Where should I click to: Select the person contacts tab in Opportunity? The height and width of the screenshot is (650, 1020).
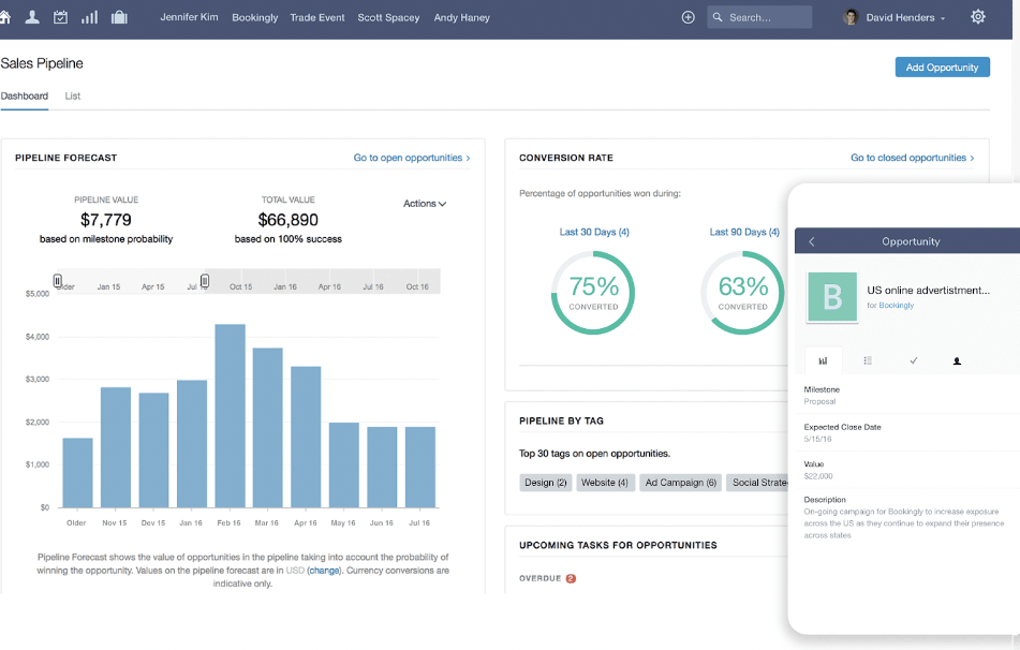point(957,361)
